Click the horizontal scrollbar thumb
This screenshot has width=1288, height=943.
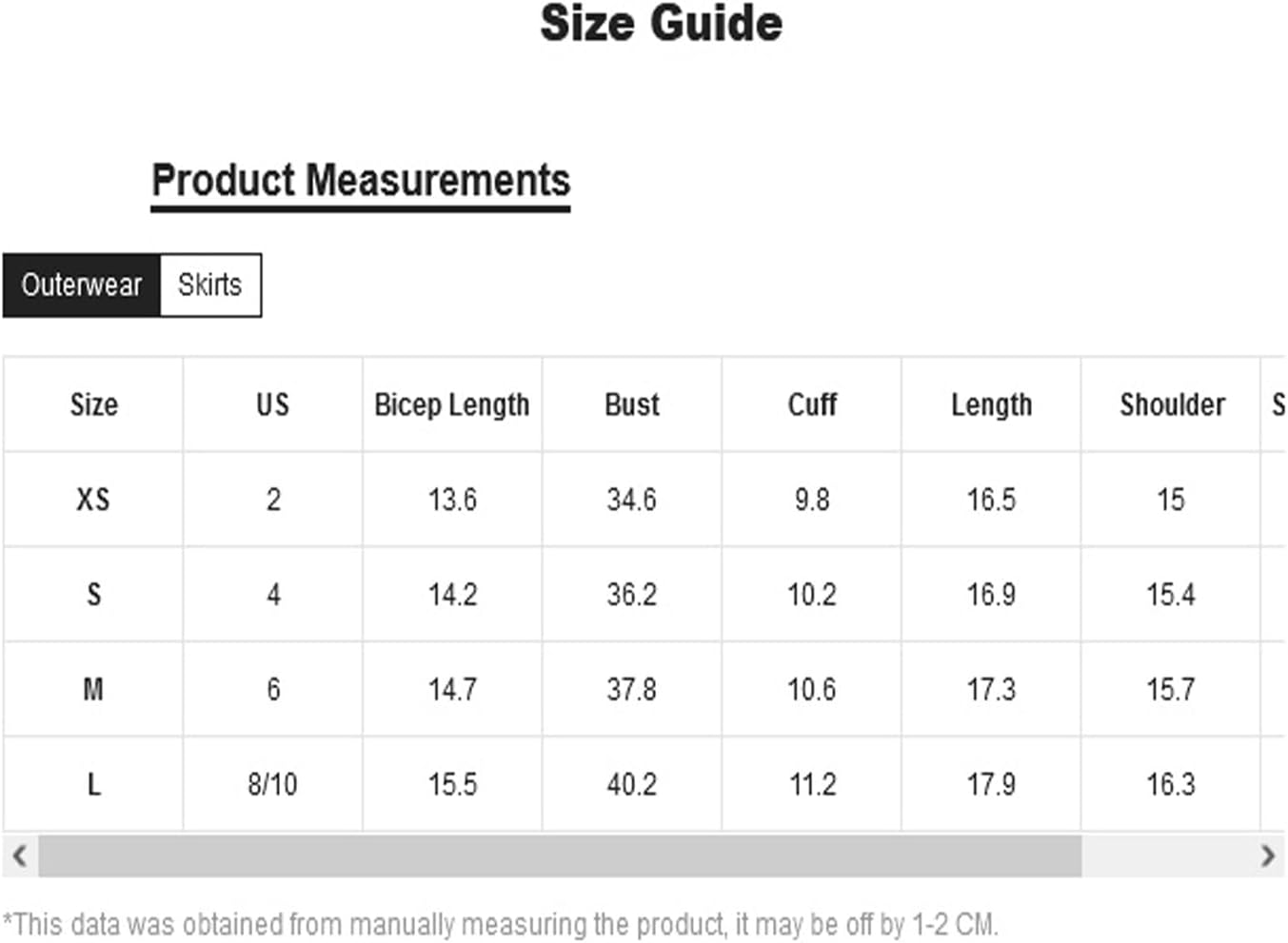pyautogui.click(x=560, y=855)
